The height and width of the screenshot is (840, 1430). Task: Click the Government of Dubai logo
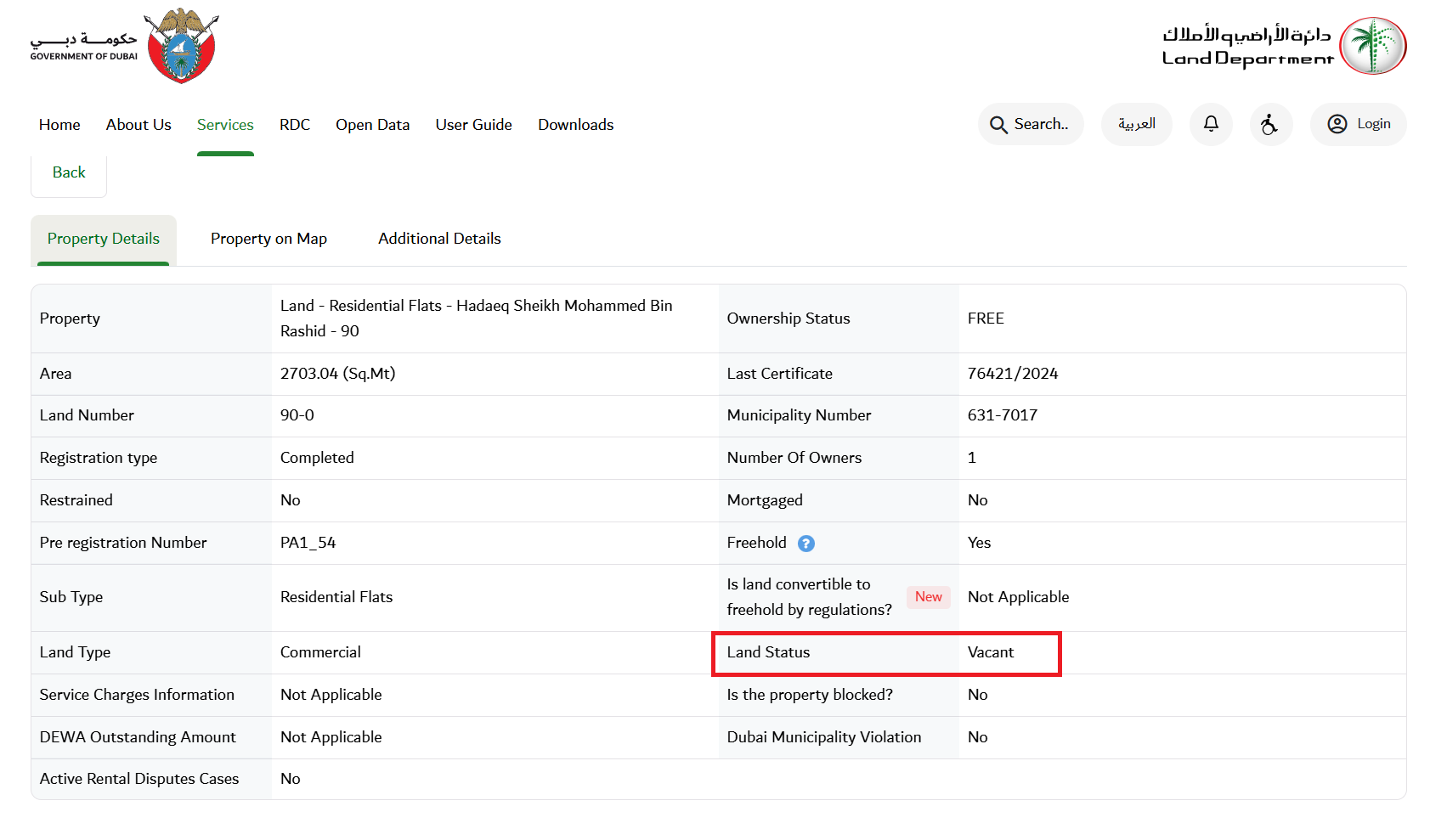(126, 46)
